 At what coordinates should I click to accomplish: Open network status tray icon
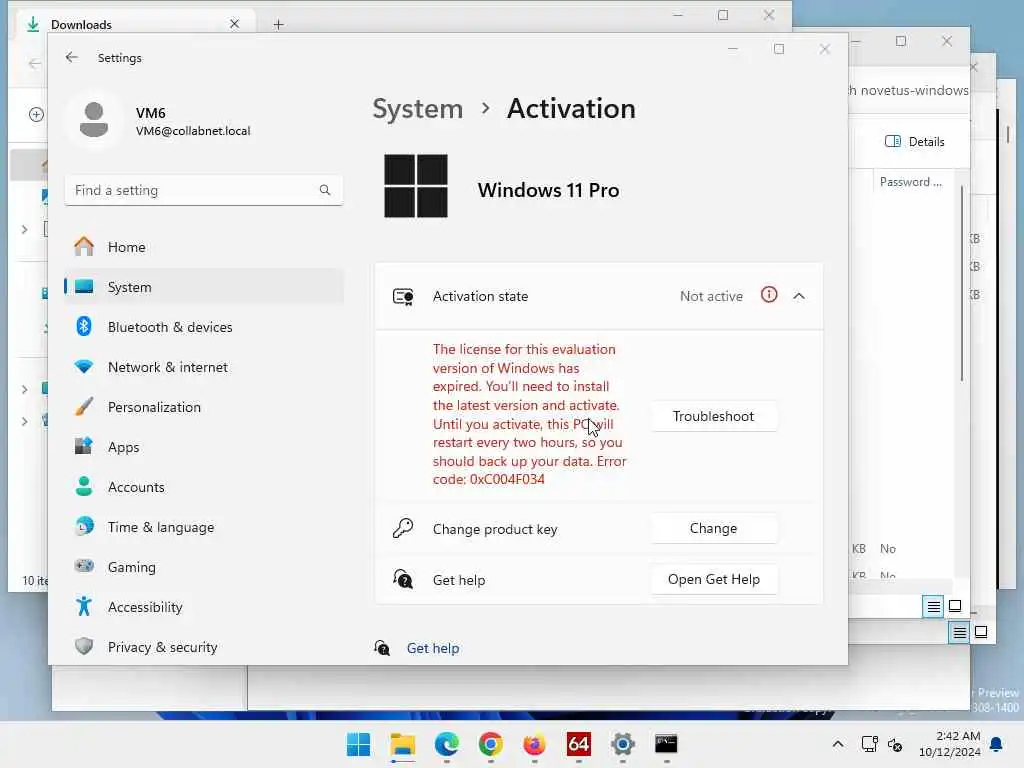click(870, 744)
